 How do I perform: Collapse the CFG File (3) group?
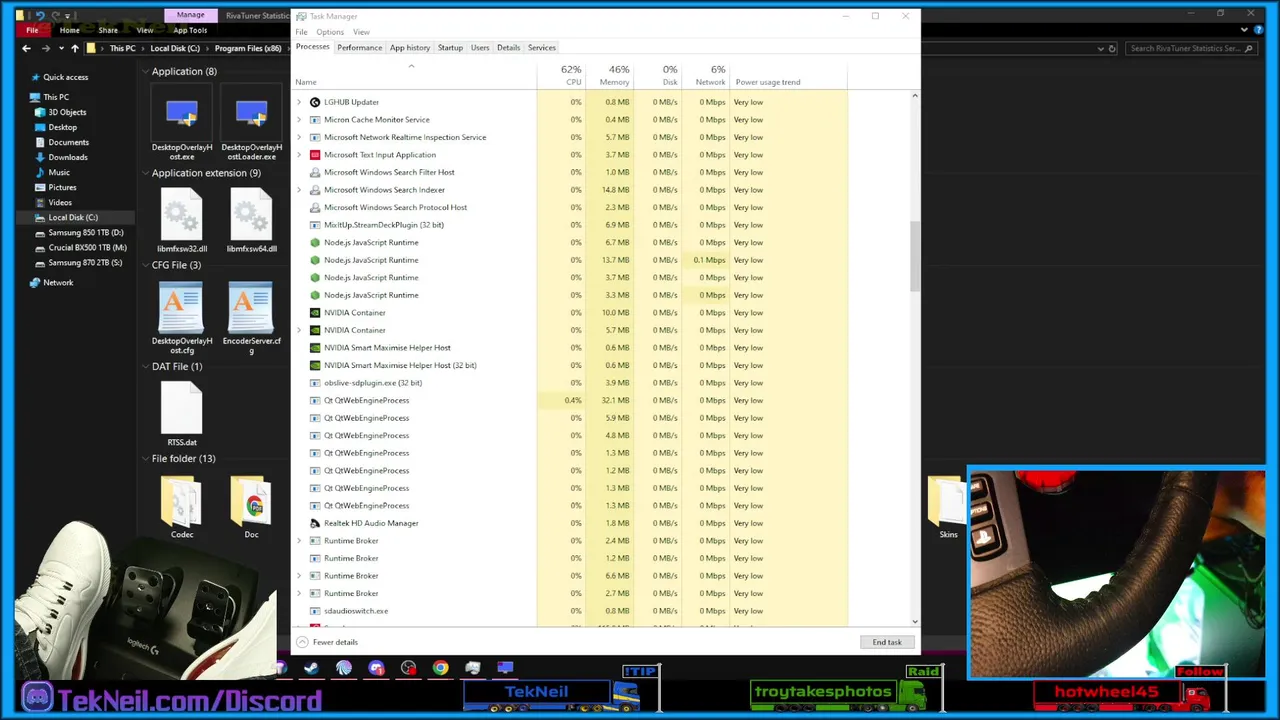(145, 265)
